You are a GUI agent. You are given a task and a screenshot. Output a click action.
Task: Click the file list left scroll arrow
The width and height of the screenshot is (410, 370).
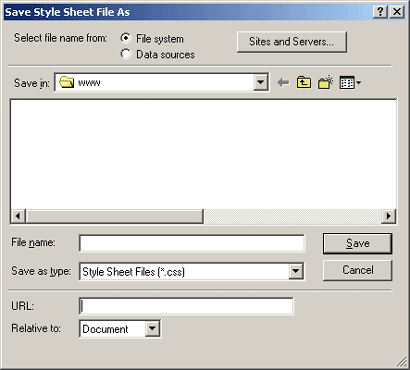click(x=18, y=216)
